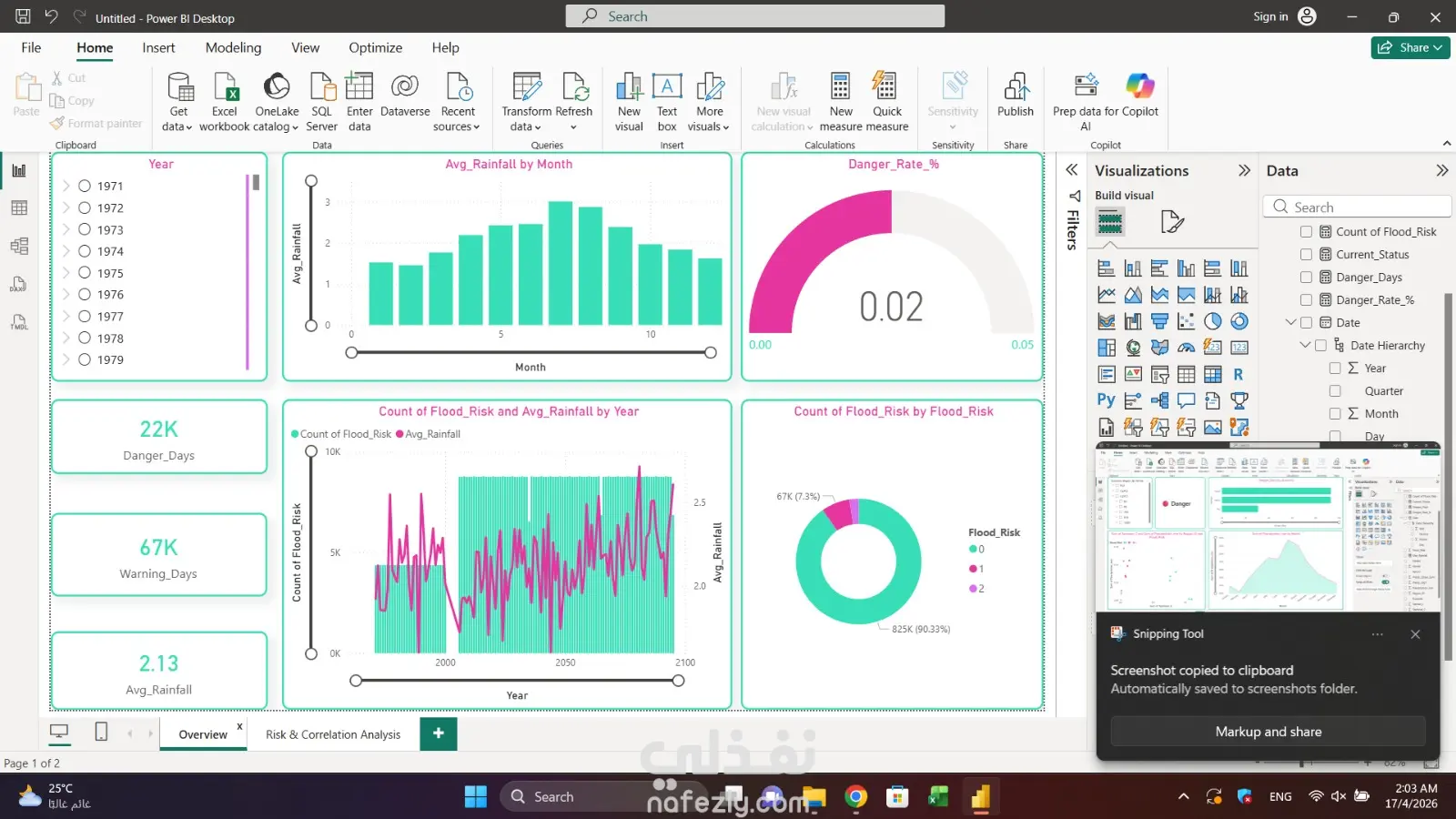Viewport: 1456px width, 819px height.
Task: Select the slicer visual icon
Action: 1159,374
